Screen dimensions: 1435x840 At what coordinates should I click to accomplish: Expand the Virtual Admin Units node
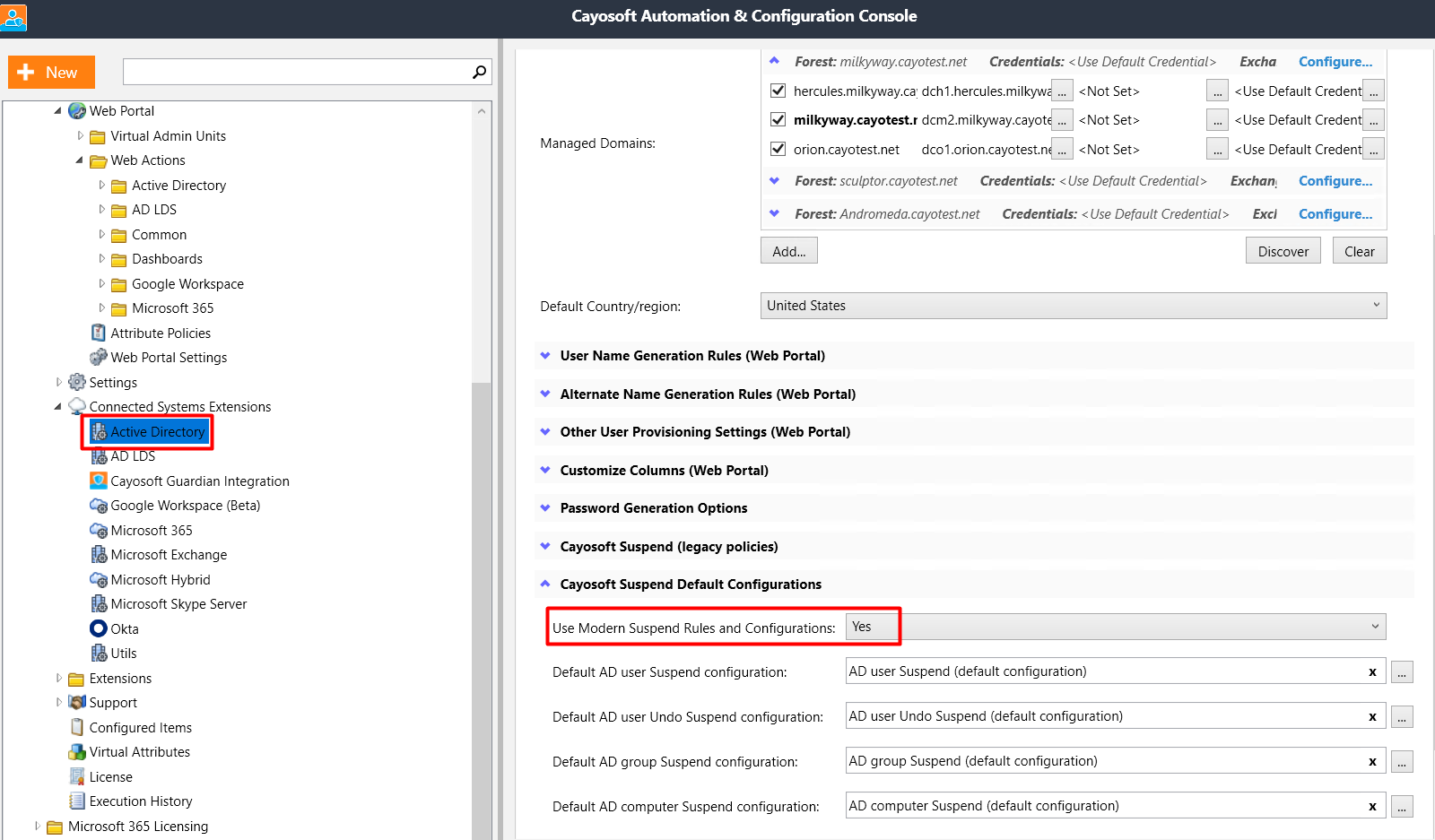point(80,136)
